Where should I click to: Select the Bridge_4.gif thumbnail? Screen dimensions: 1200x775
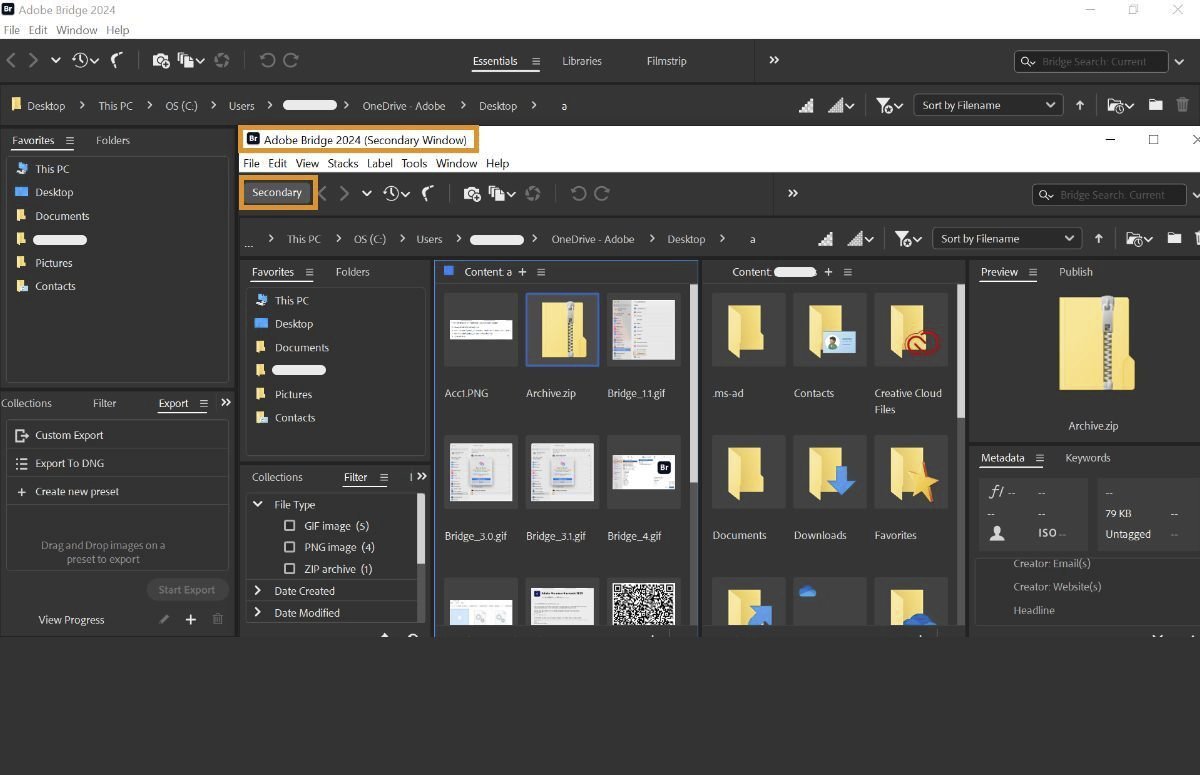pyautogui.click(x=643, y=472)
